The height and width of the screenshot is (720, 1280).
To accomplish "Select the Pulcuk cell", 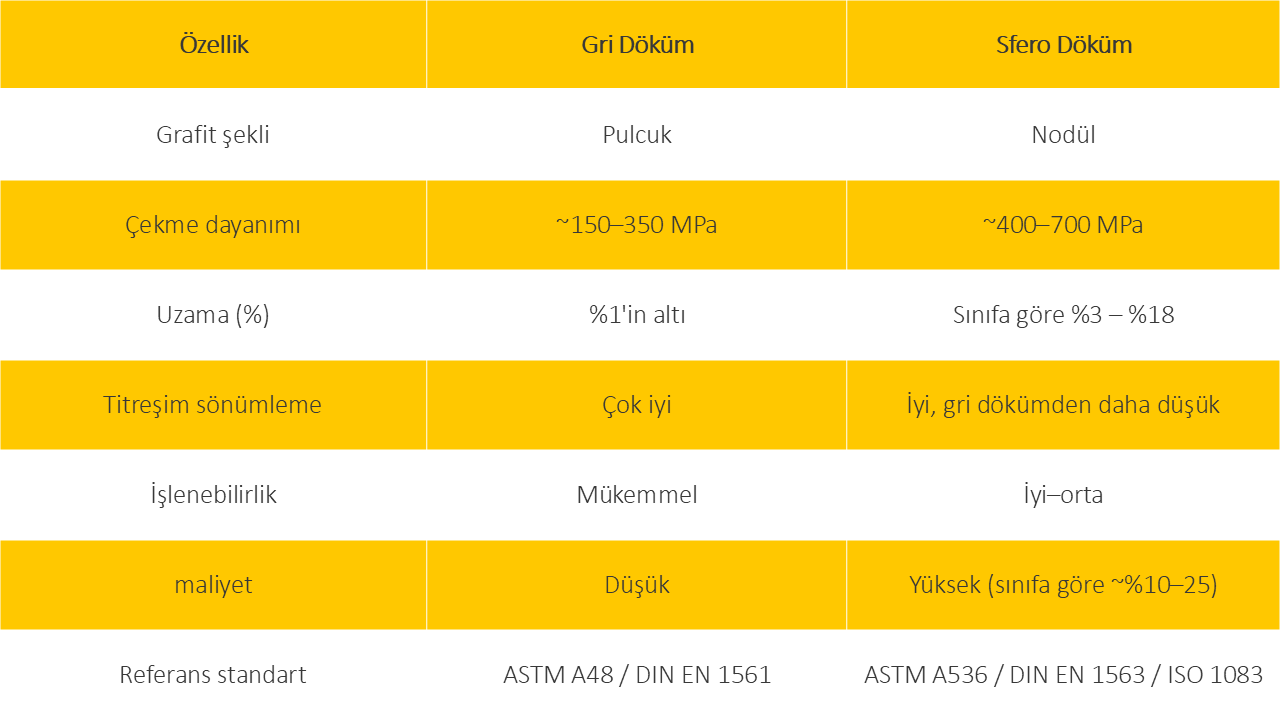I will (637, 135).
